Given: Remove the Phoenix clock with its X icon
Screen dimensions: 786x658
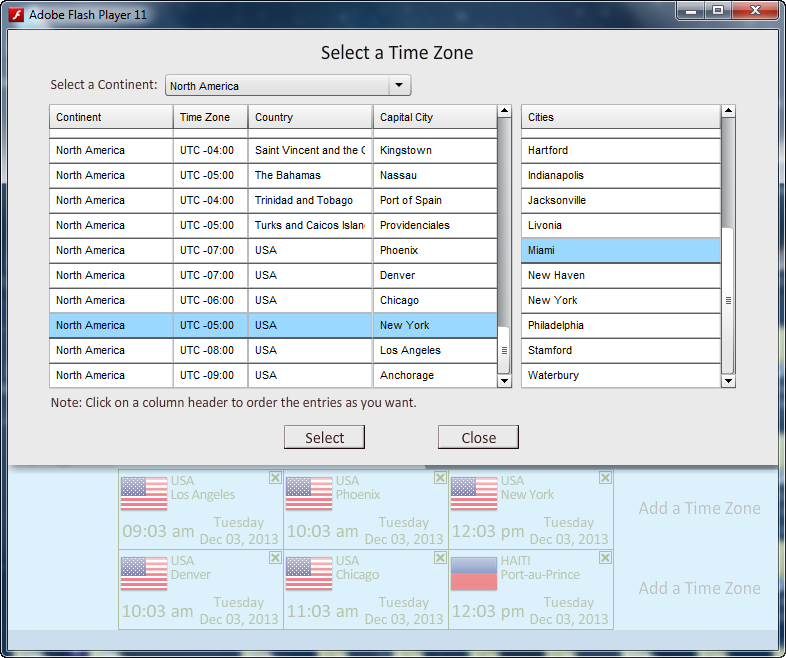Looking at the screenshot, I should pos(440,478).
